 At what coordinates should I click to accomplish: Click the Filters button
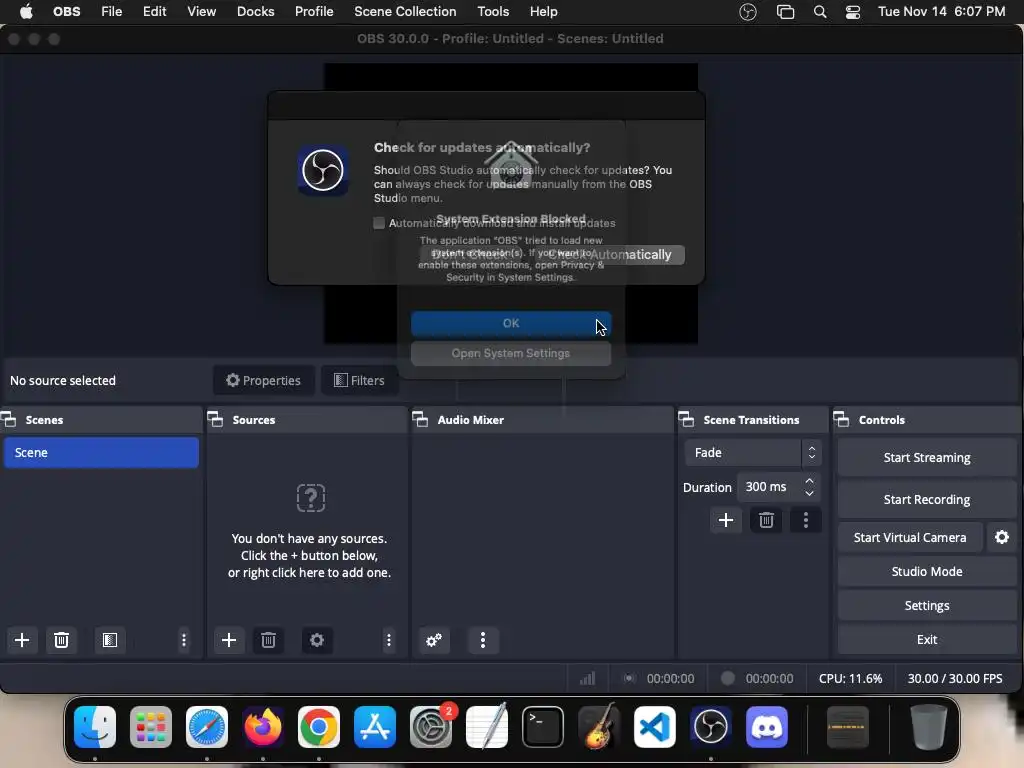coord(359,380)
